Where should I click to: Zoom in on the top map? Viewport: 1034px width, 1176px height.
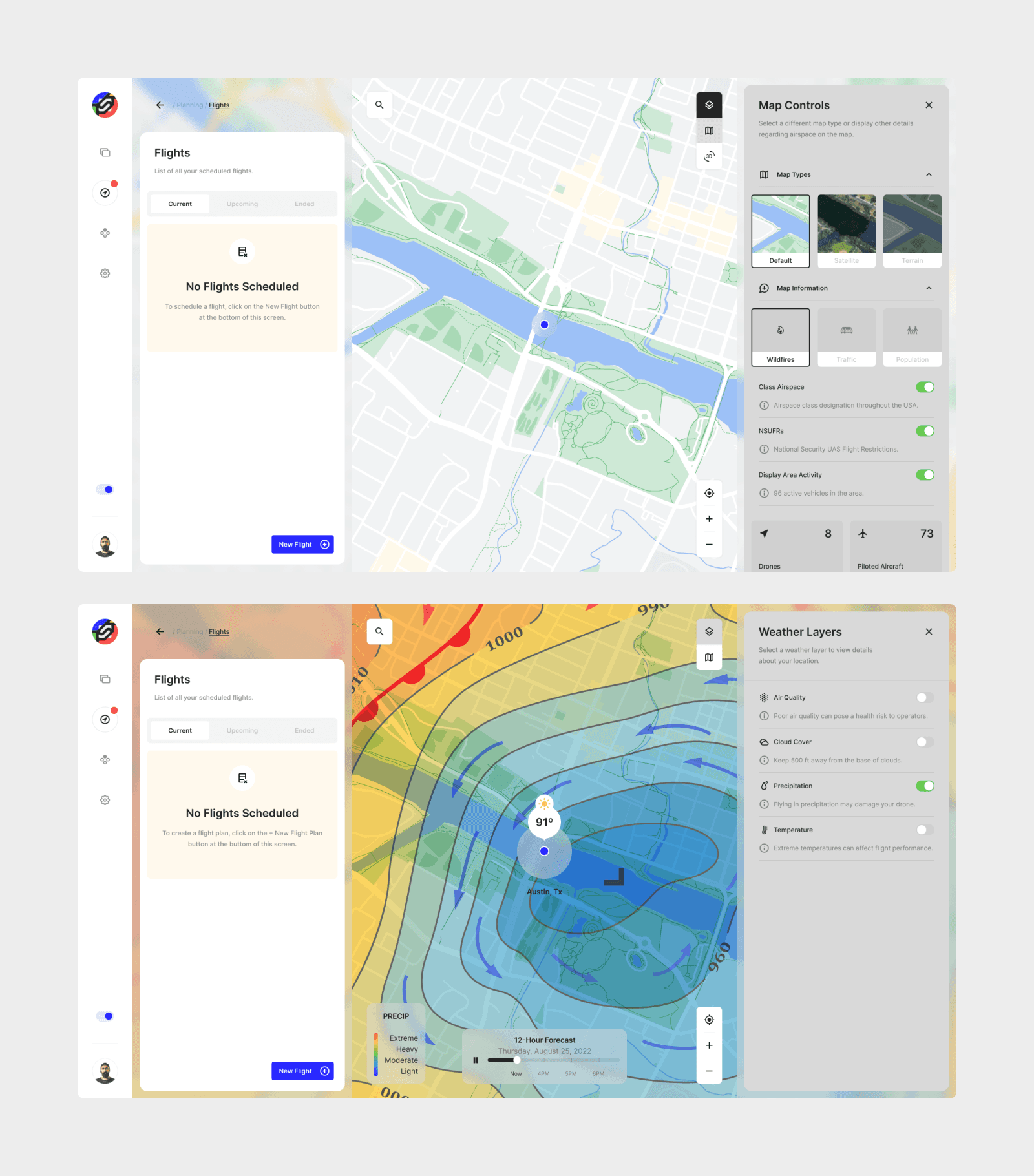tap(709, 519)
